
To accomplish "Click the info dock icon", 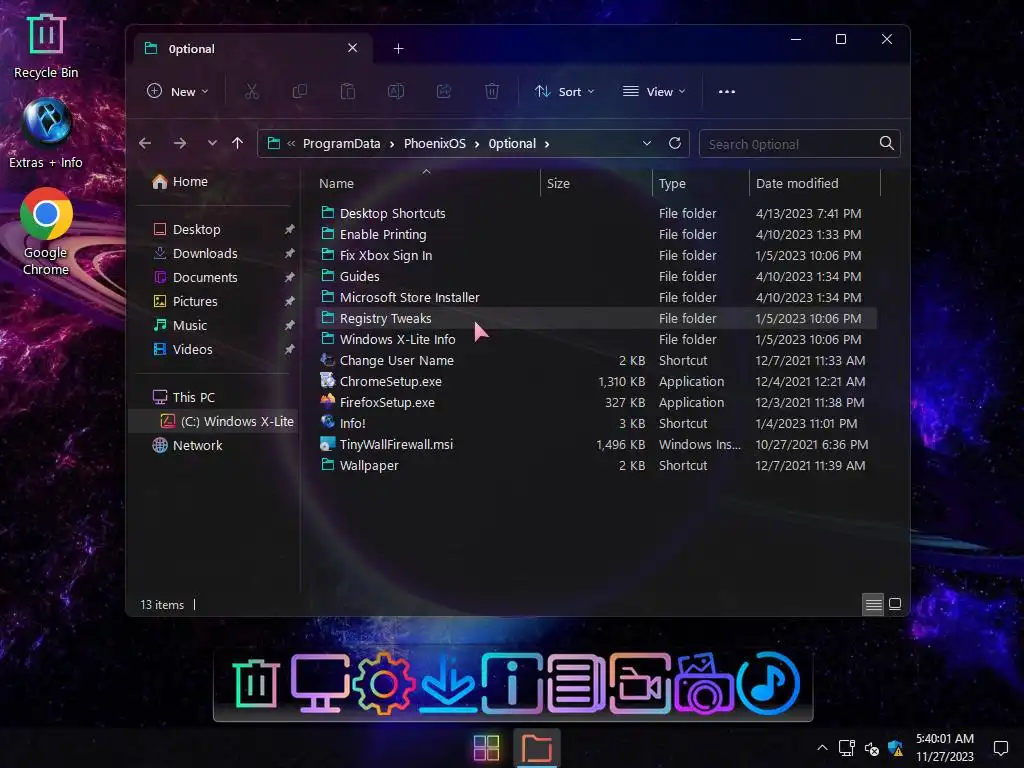I will click(513, 683).
